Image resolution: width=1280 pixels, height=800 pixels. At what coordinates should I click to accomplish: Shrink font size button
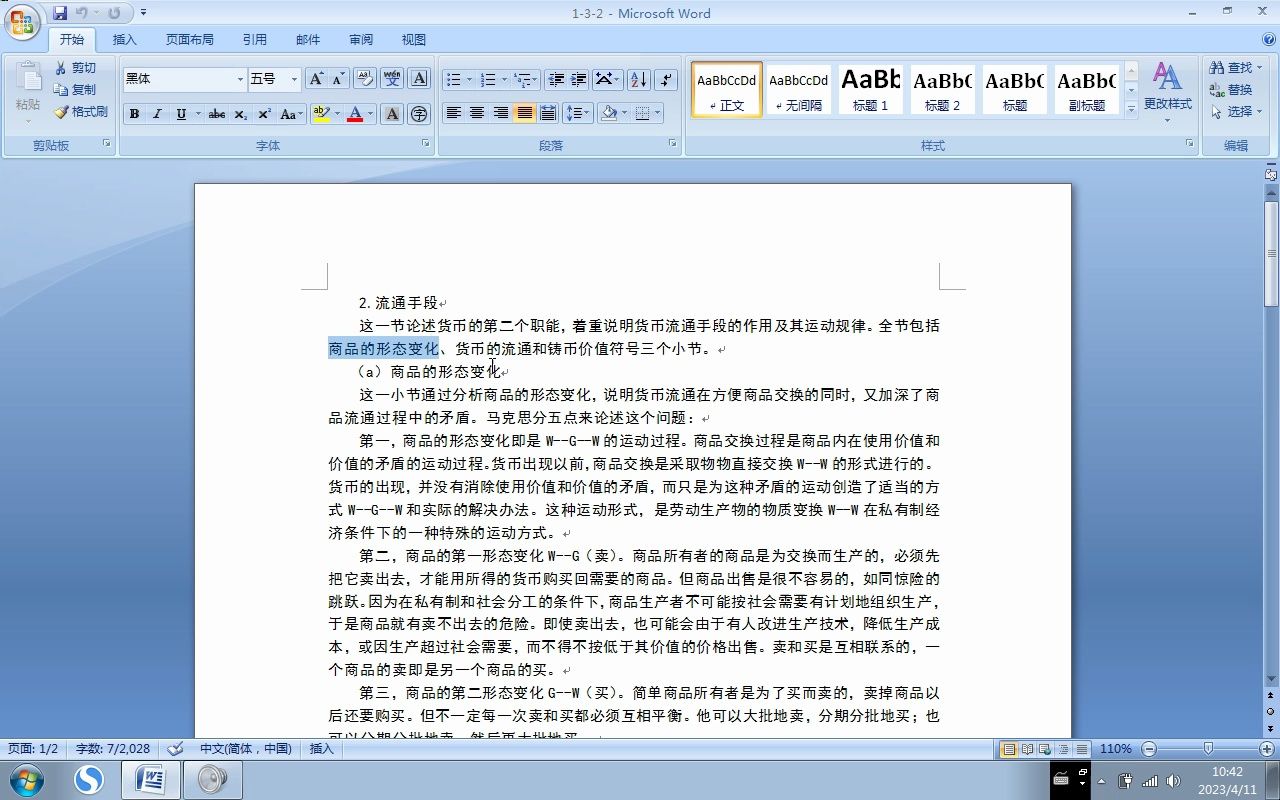pos(338,79)
